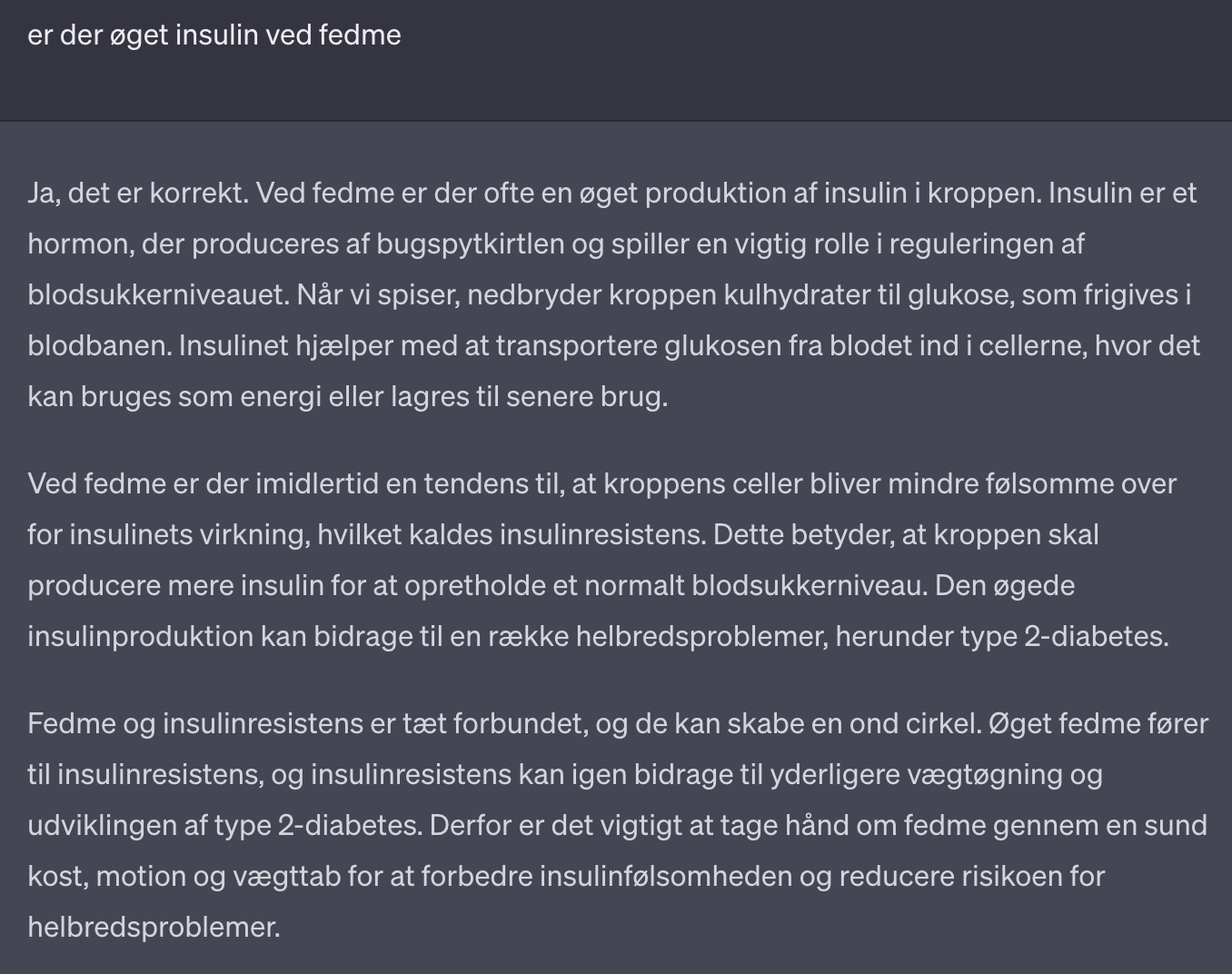Click 'type 2-diabetes.' ending the second paragraph
Viewport: 1232px width, 974px height.
click(1065, 636)
